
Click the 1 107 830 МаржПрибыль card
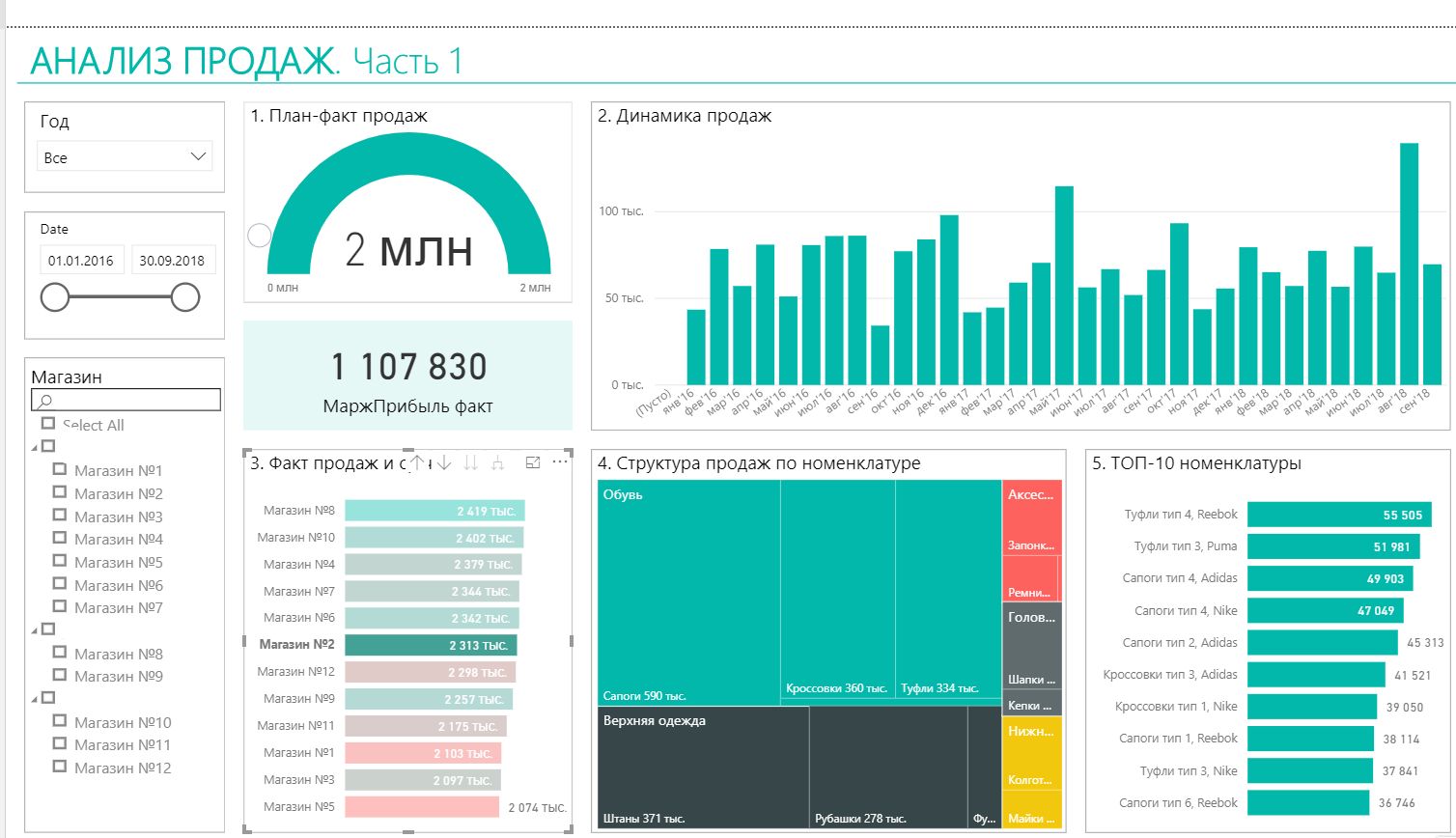[407, 376]
